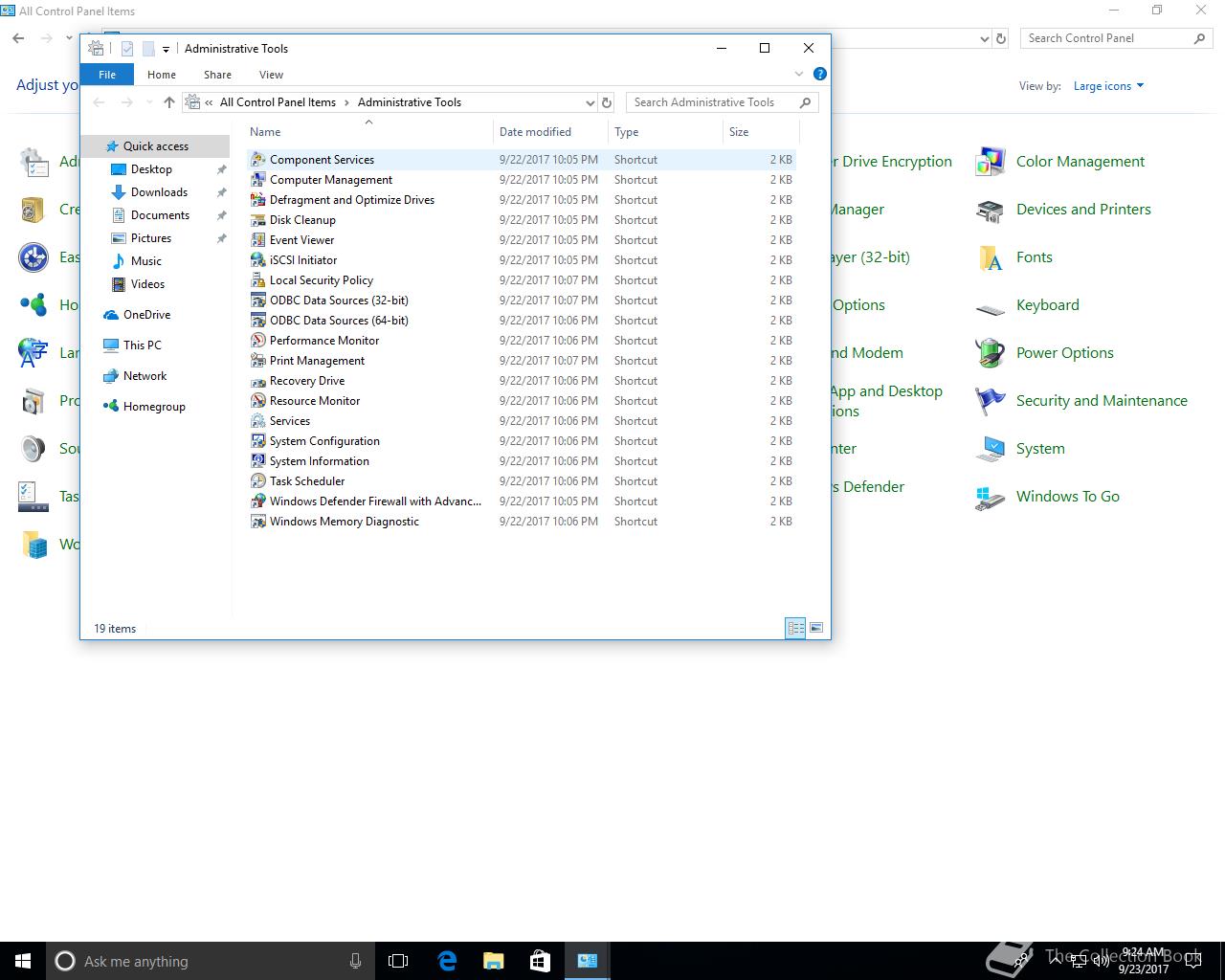Sort files by the Name column
Viewport: 1225px width, 980px height.
click(368, 132)
